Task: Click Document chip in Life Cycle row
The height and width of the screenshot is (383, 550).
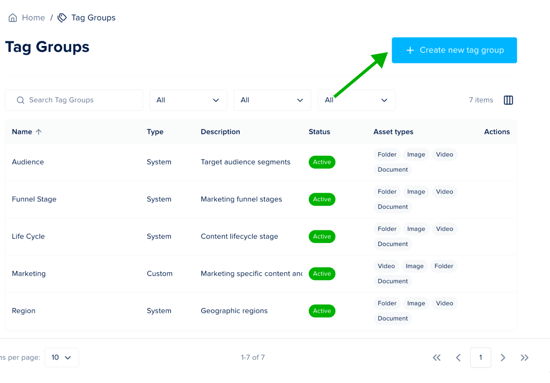Action: [x=393, y=244]
